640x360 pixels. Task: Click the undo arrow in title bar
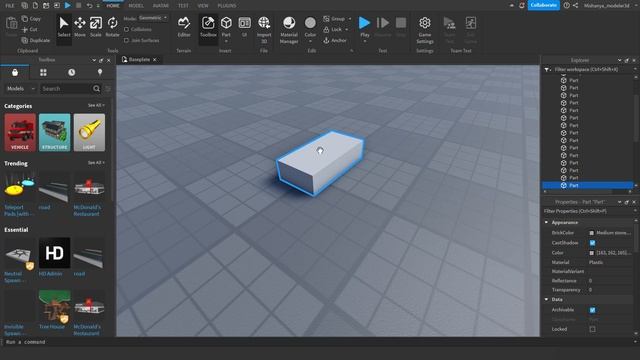89,5
